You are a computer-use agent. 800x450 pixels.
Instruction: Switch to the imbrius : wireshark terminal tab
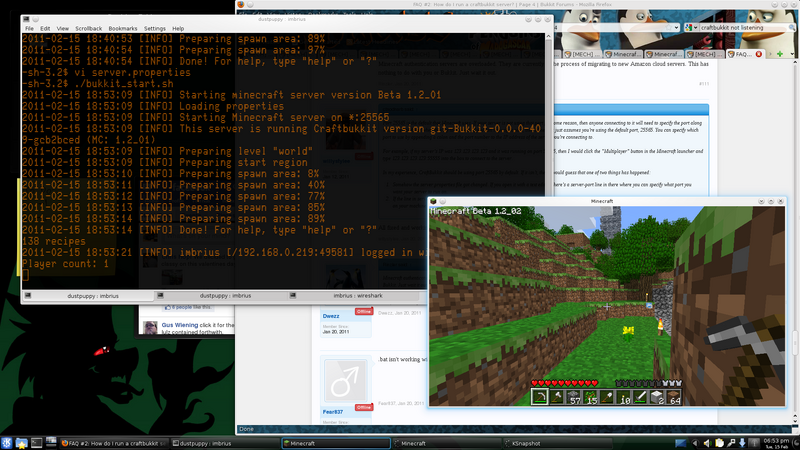coord(357,296)
